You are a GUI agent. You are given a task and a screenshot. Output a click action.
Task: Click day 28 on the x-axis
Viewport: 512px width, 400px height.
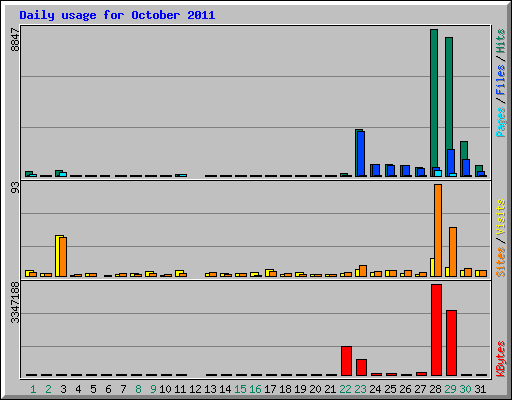tap(435, 389)
